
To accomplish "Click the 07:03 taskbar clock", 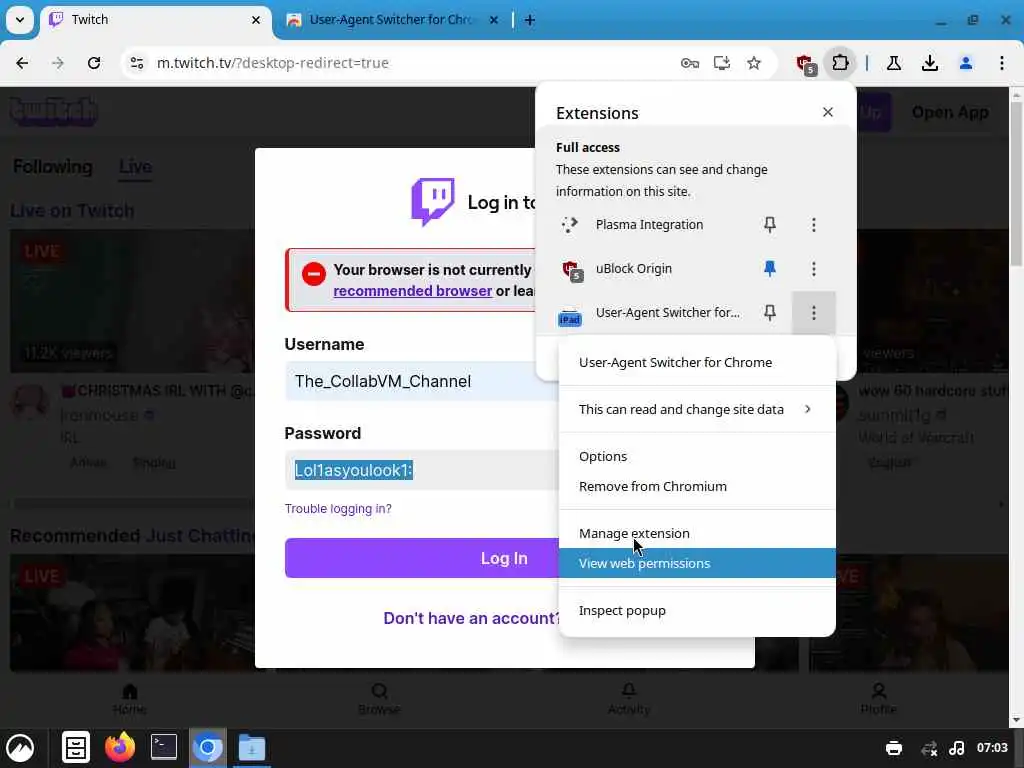I will (992, 748).
